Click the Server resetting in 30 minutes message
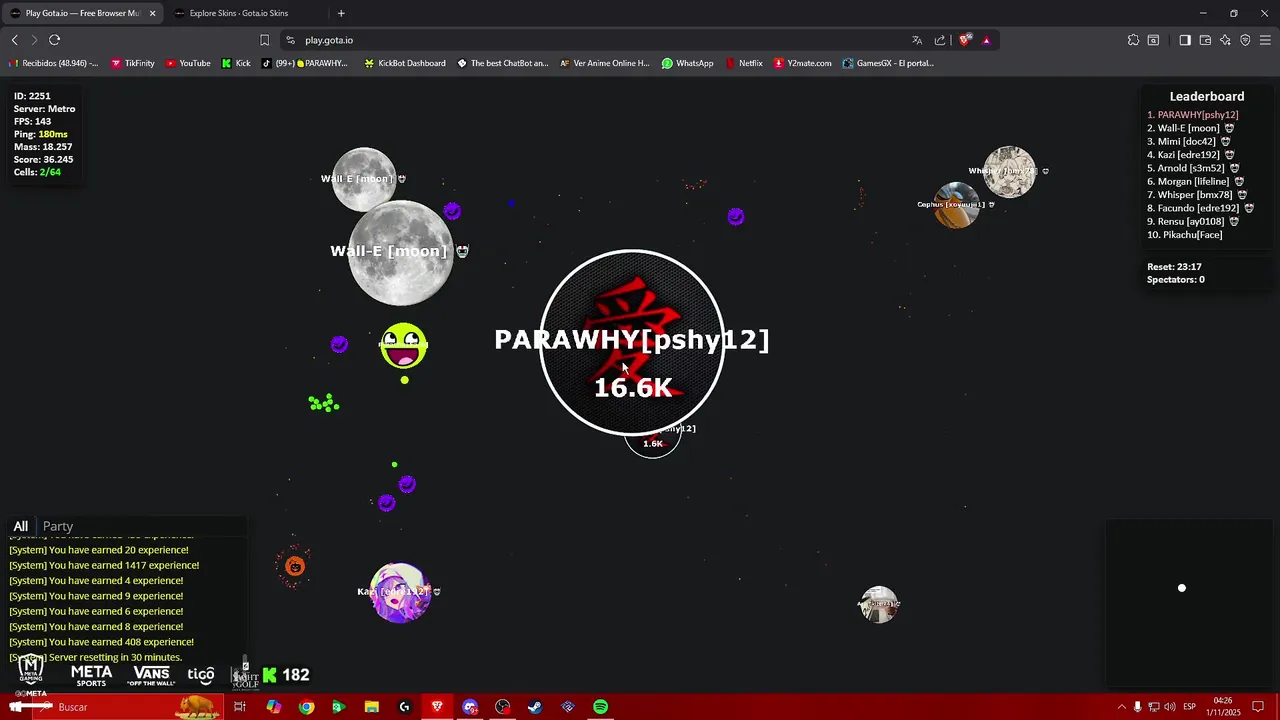1280x720 pixels. point(96,657)
